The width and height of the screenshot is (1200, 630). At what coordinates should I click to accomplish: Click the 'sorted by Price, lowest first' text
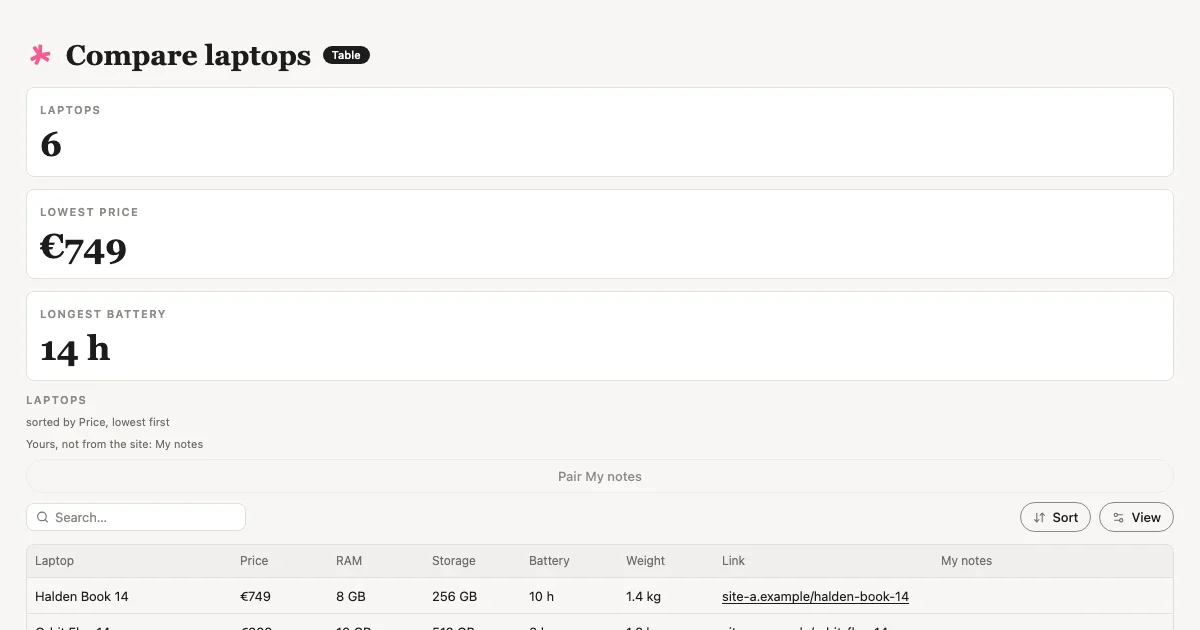tap(98, 422)
